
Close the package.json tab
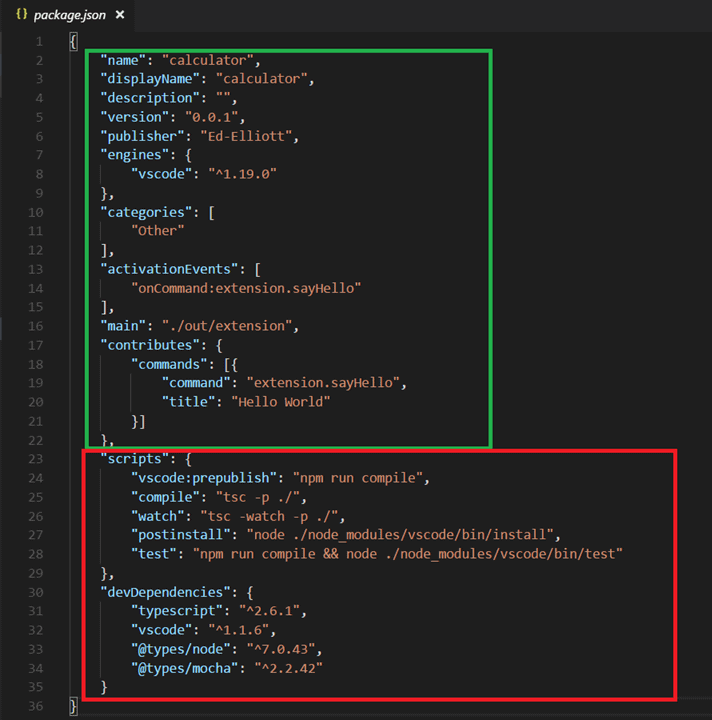coord(120,15)
